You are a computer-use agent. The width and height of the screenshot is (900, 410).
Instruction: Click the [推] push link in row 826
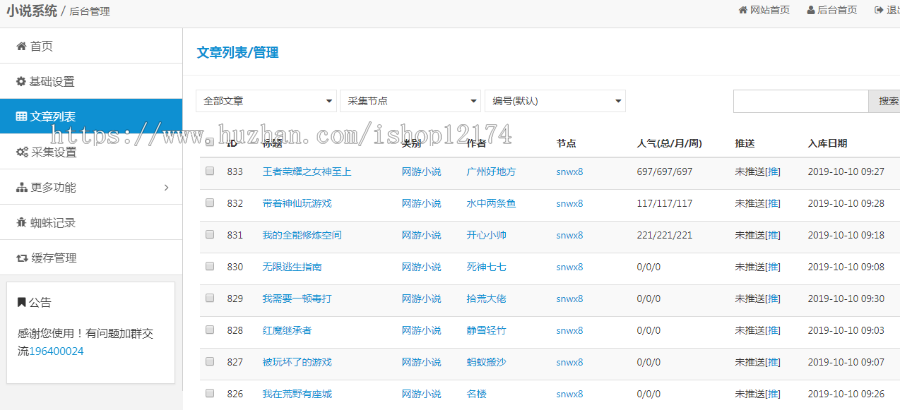click(773, 394)
